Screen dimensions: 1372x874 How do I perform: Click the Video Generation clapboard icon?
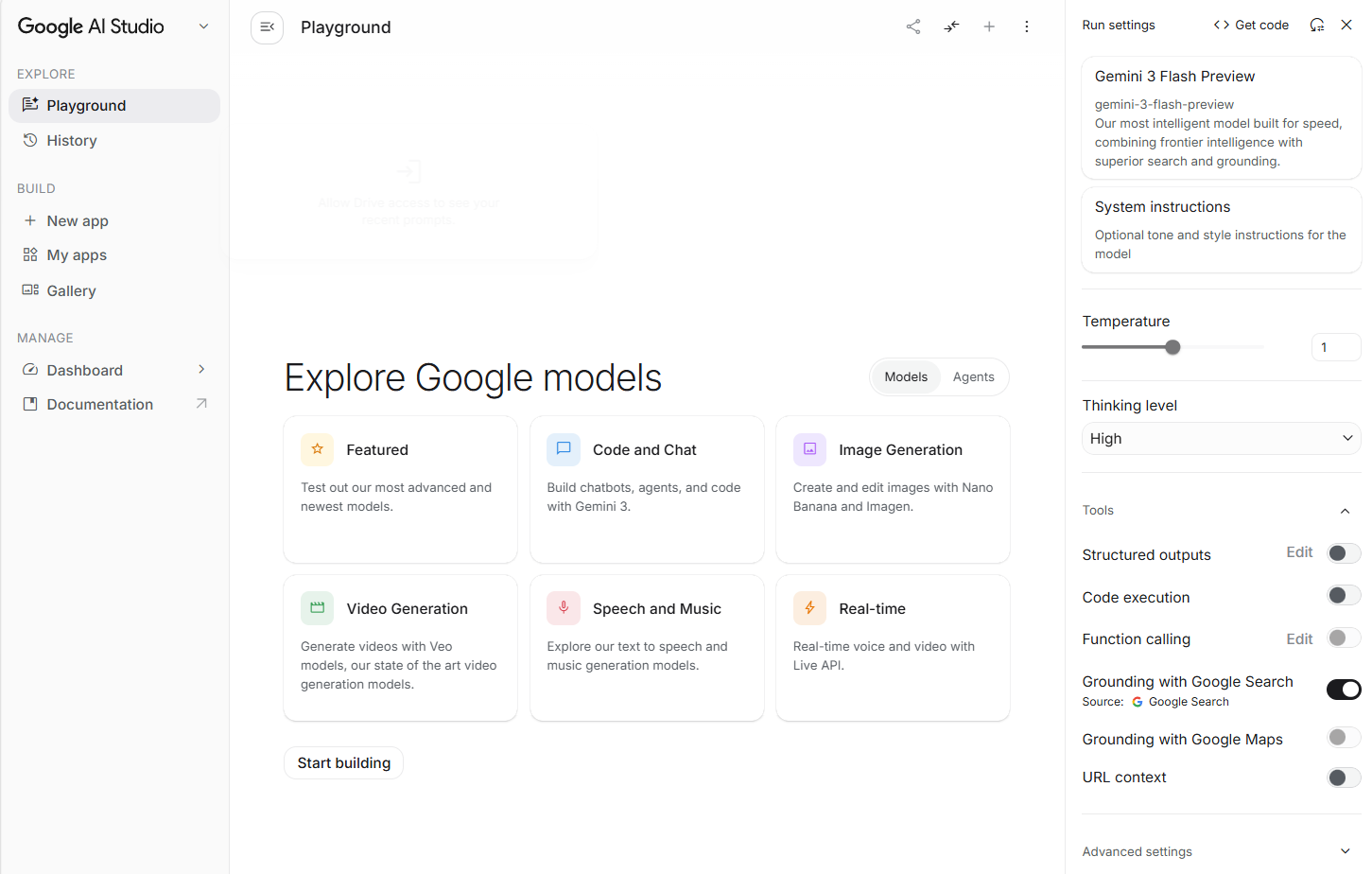318,608
